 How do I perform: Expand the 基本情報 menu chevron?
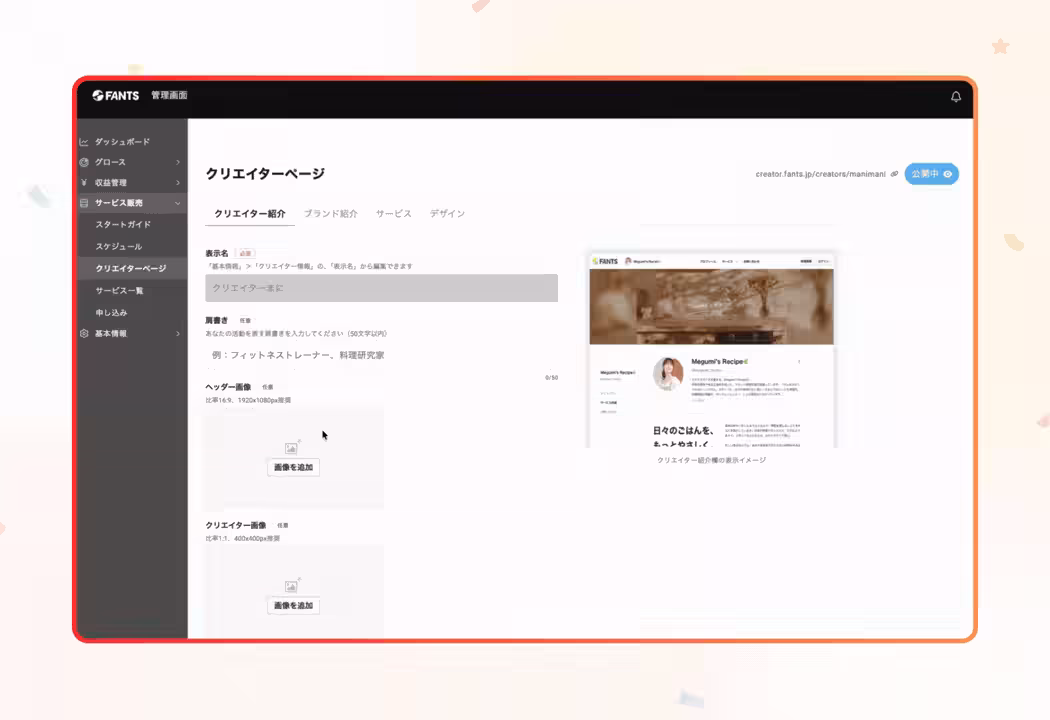[x=177, y=334]
